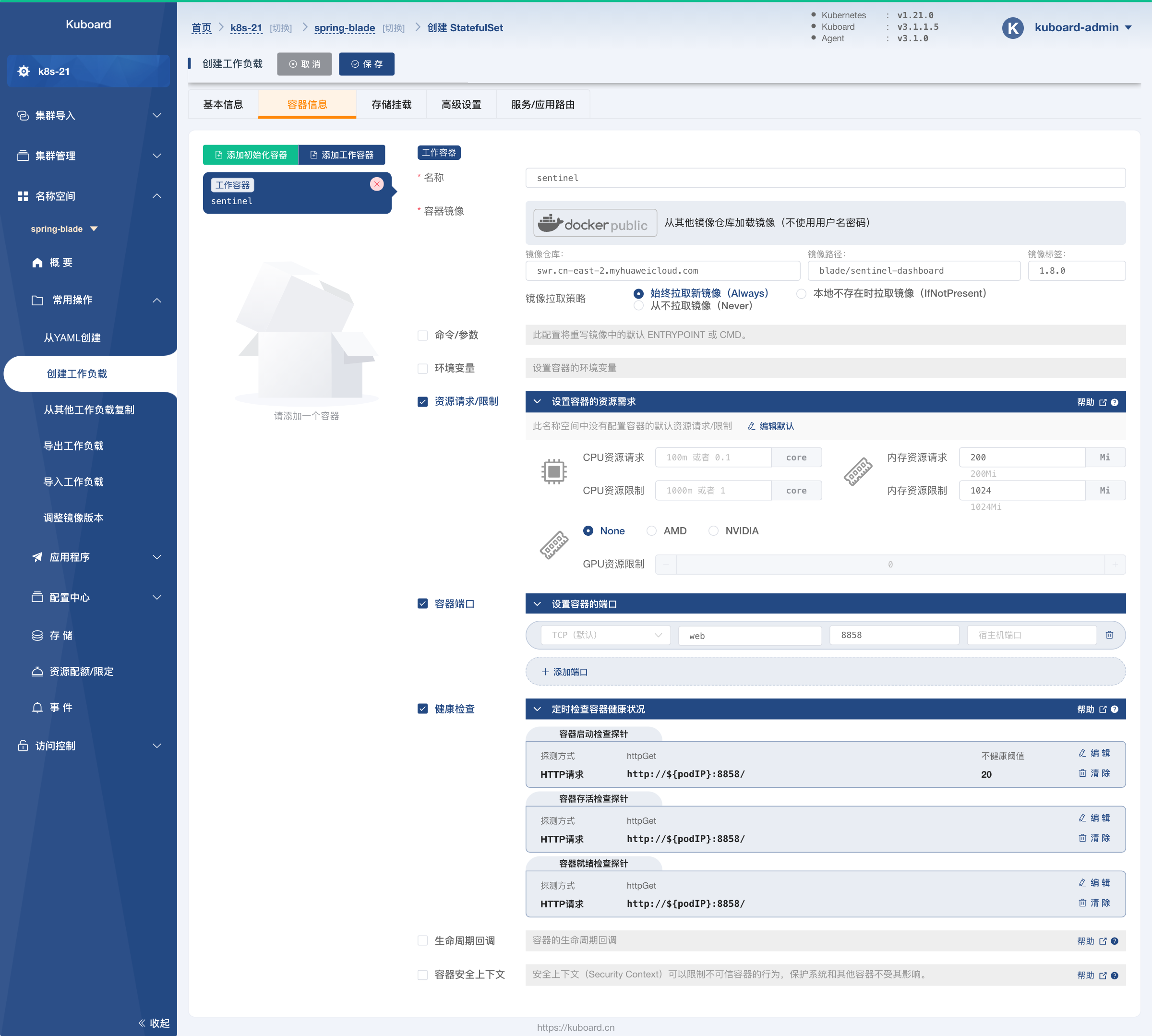Switch to the 基本信息 tab

click(223, 105)
